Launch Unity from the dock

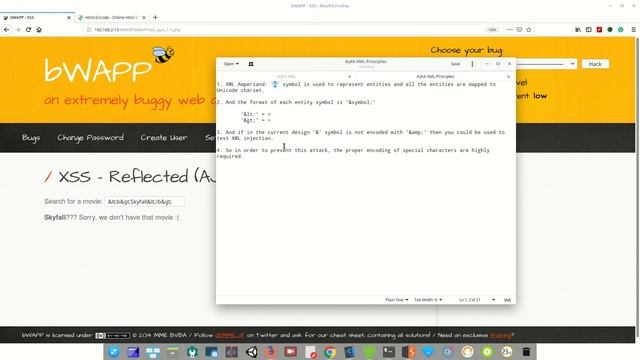251,352
